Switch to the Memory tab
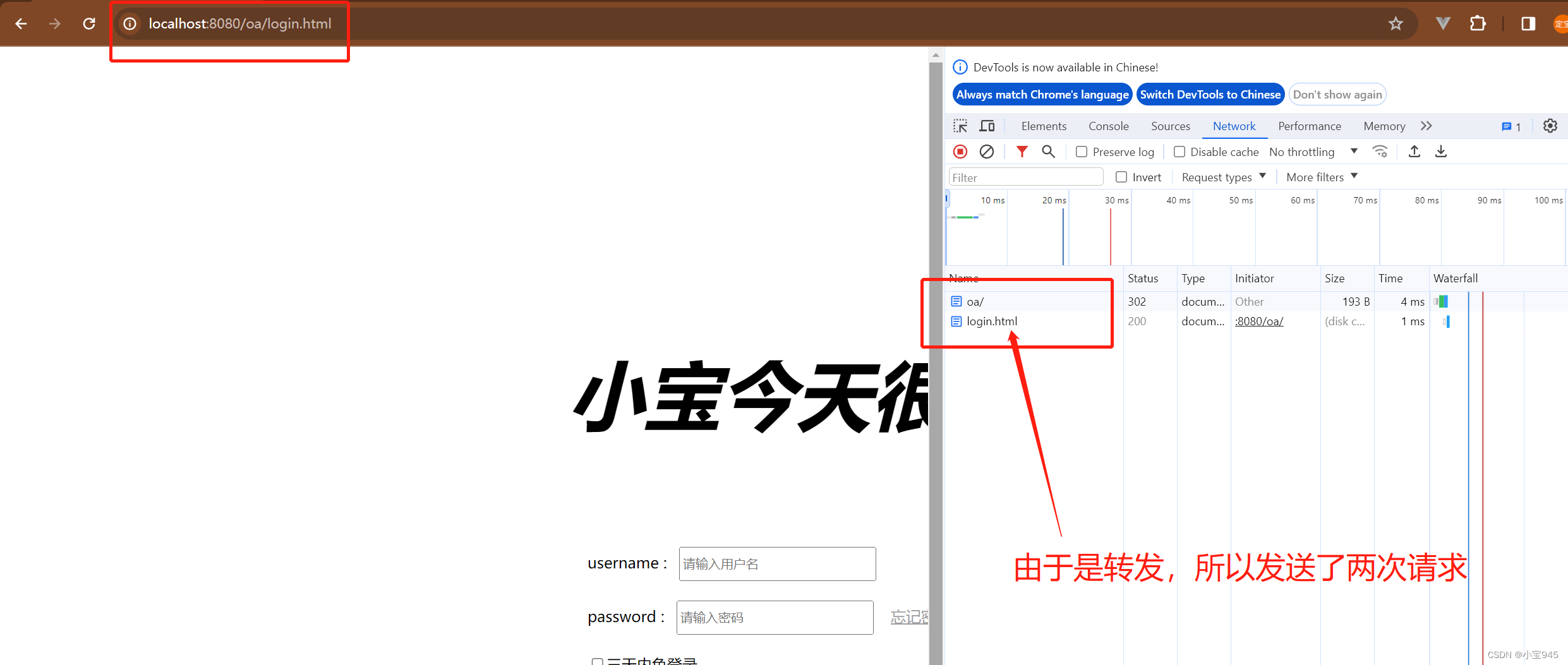 pos(1384,126)
